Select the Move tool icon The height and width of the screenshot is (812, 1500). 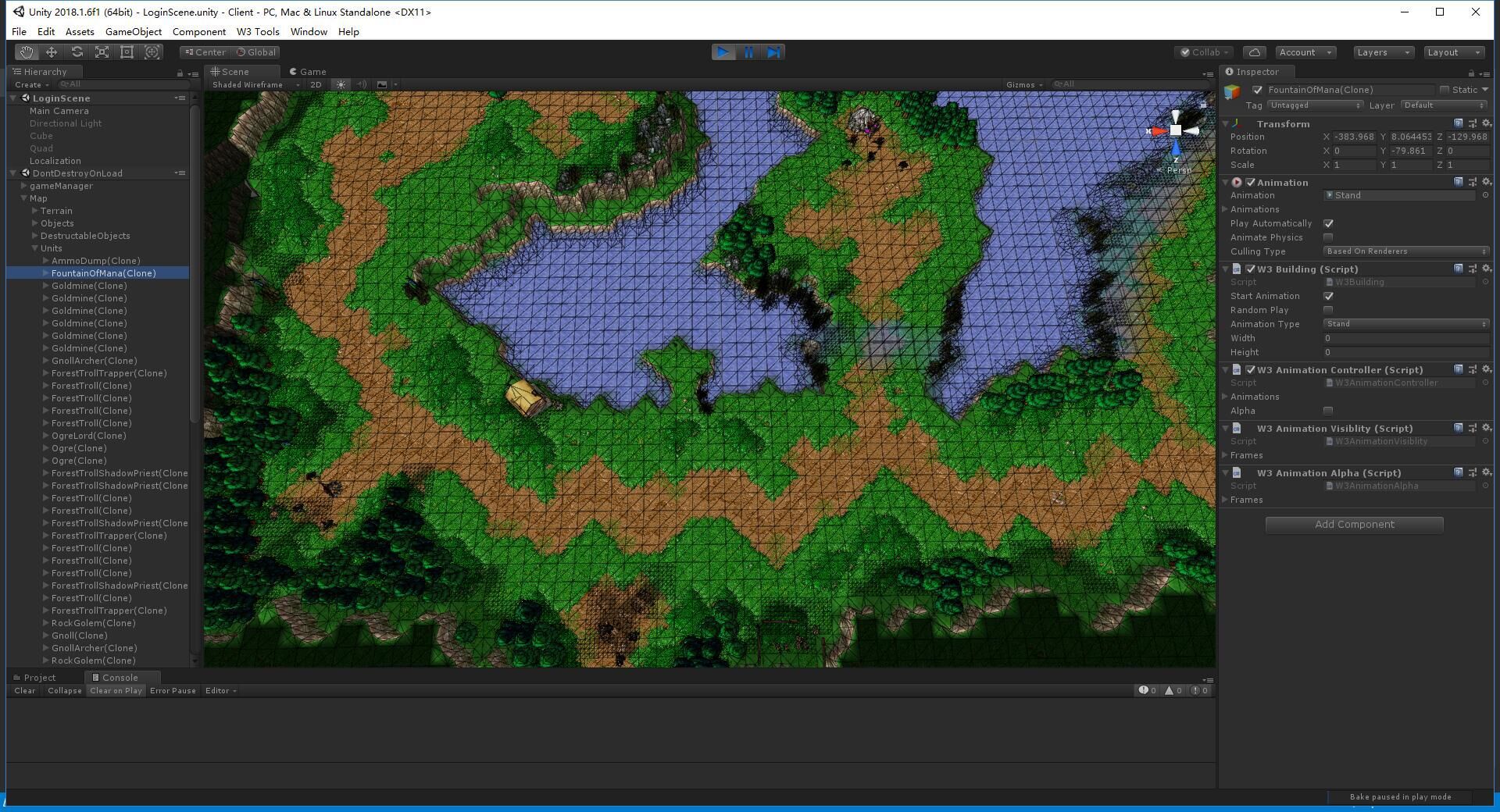[x=52, y=52]
